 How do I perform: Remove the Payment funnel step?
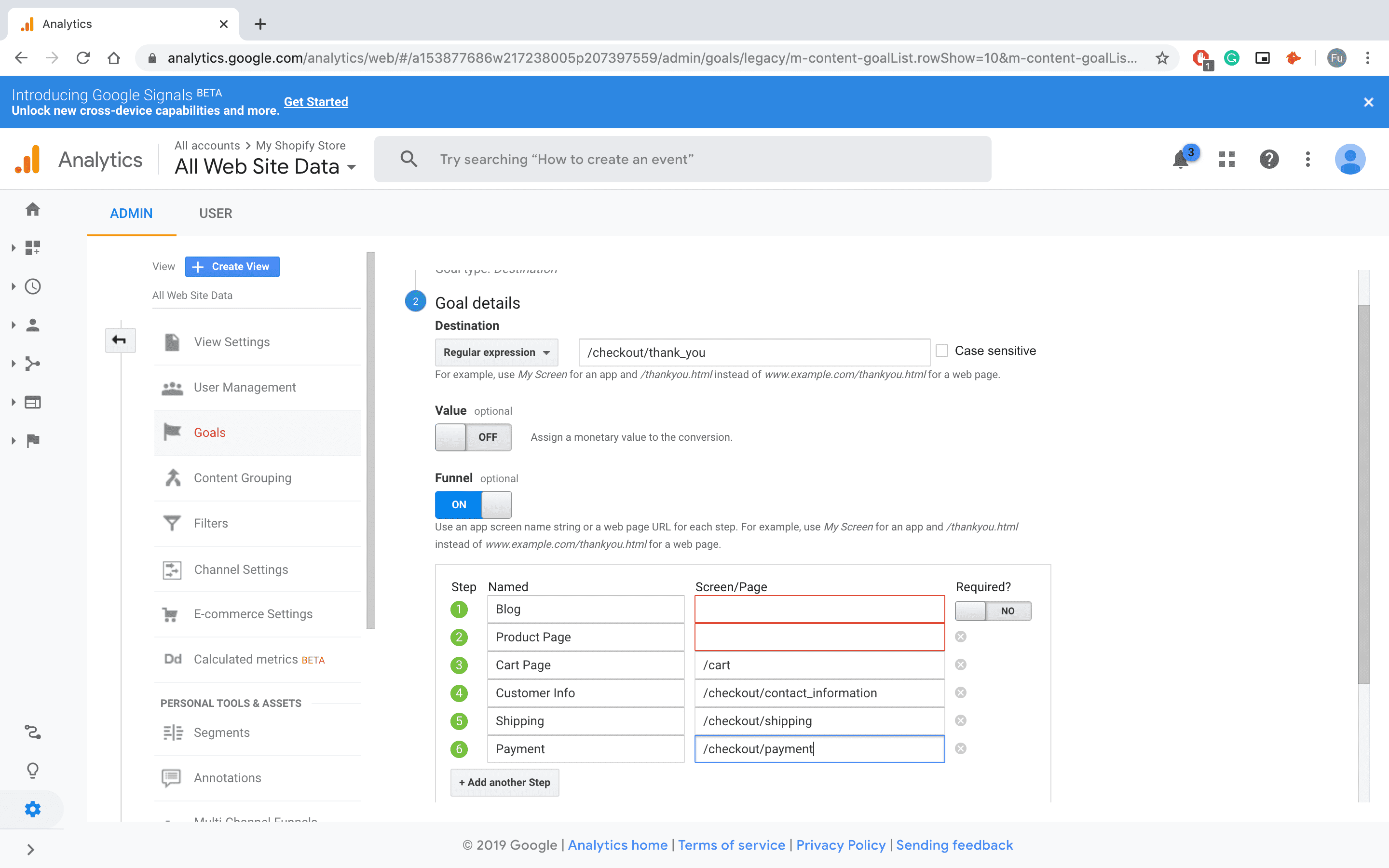(x=960, y=748)
